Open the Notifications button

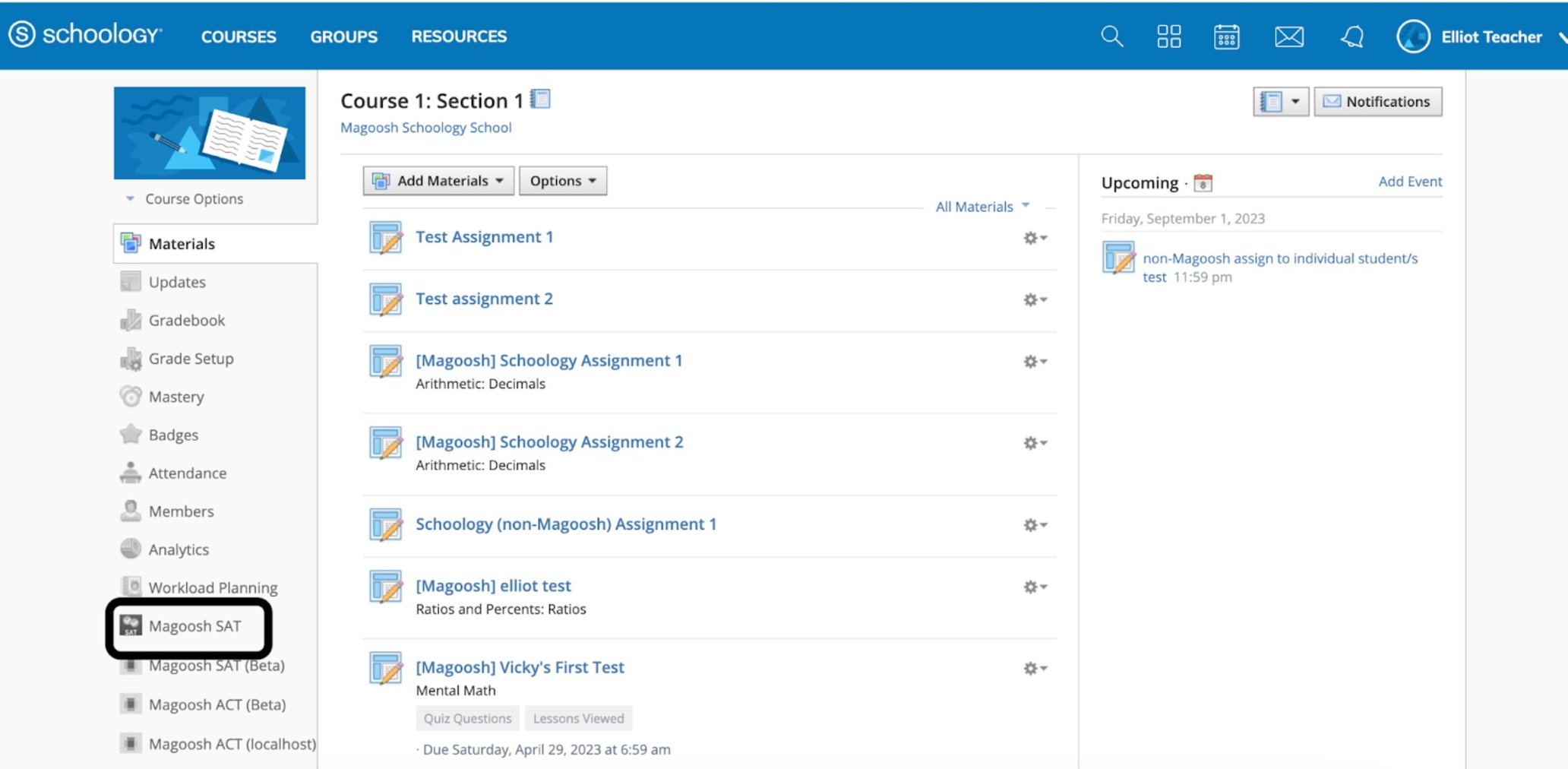point(1378,101)
